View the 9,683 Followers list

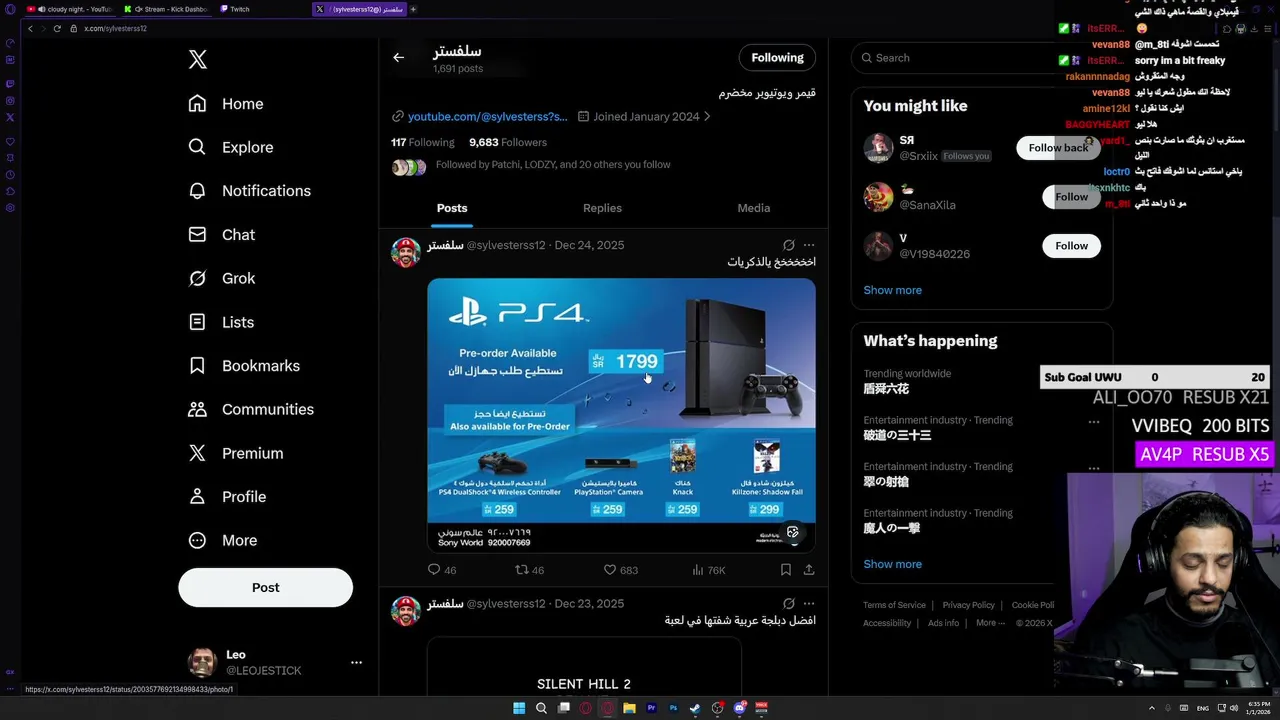point(508,143)
